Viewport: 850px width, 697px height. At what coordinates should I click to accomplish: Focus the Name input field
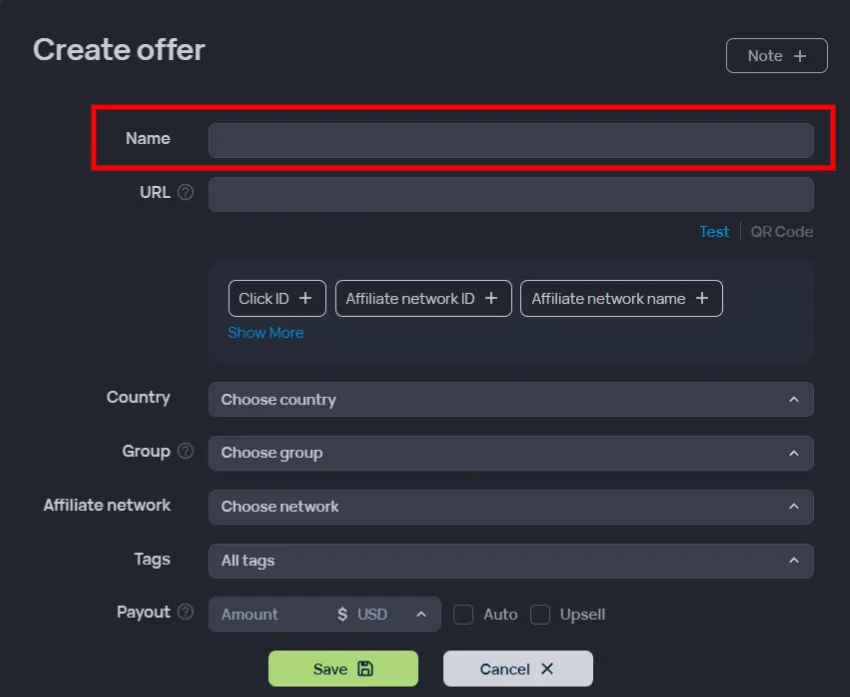(x=511, y=140)
